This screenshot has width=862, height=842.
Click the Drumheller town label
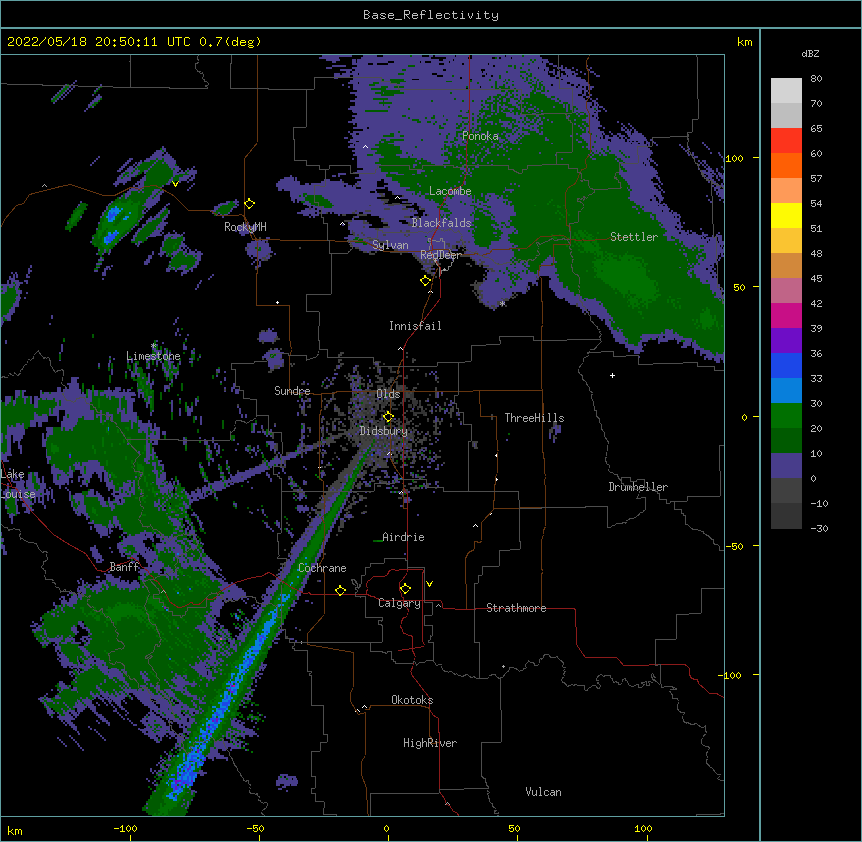pyautogui.click(x=638, y=487)
